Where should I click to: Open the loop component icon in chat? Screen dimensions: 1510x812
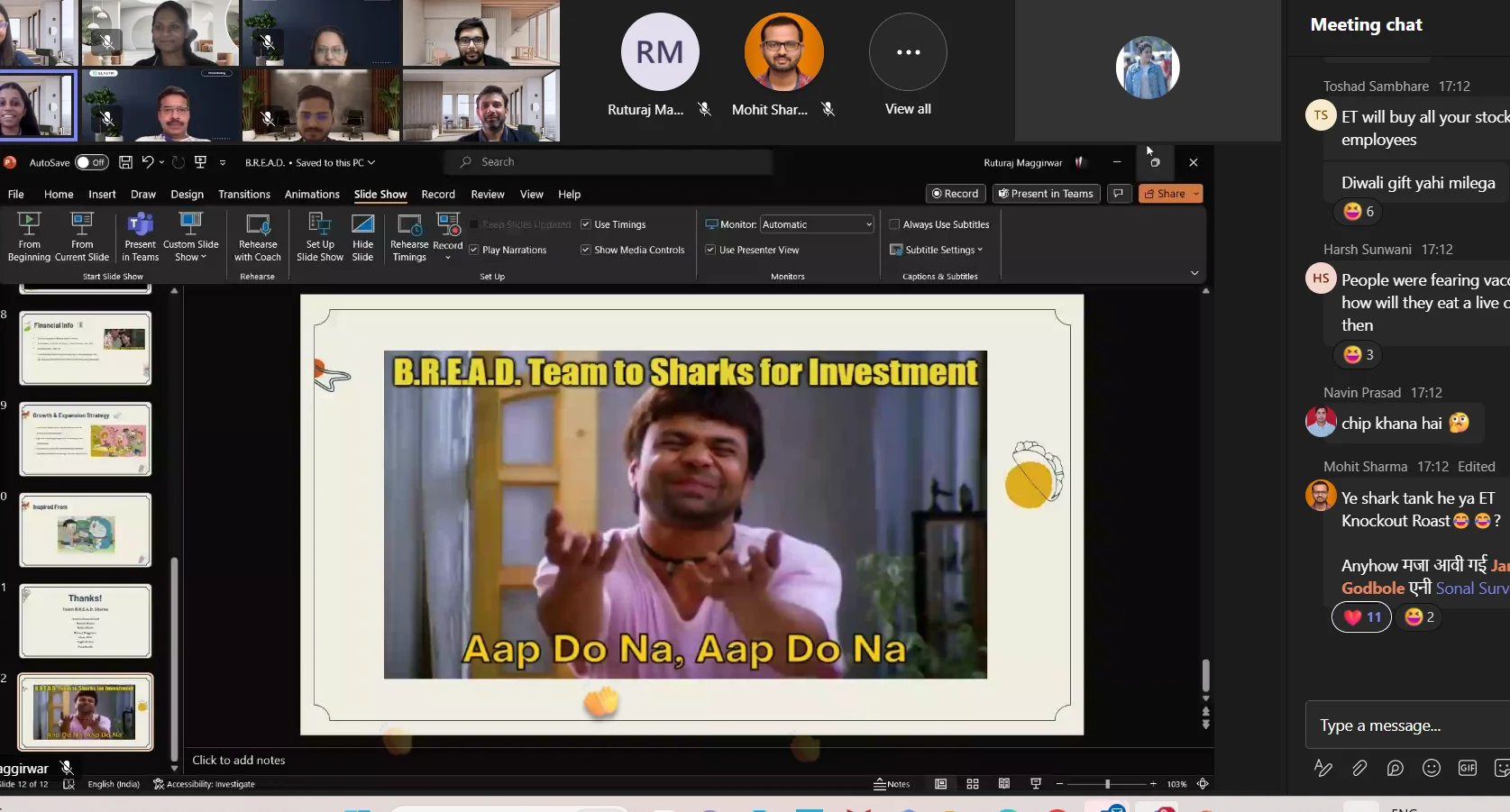pyautogui.click(x=1395, y=768)
